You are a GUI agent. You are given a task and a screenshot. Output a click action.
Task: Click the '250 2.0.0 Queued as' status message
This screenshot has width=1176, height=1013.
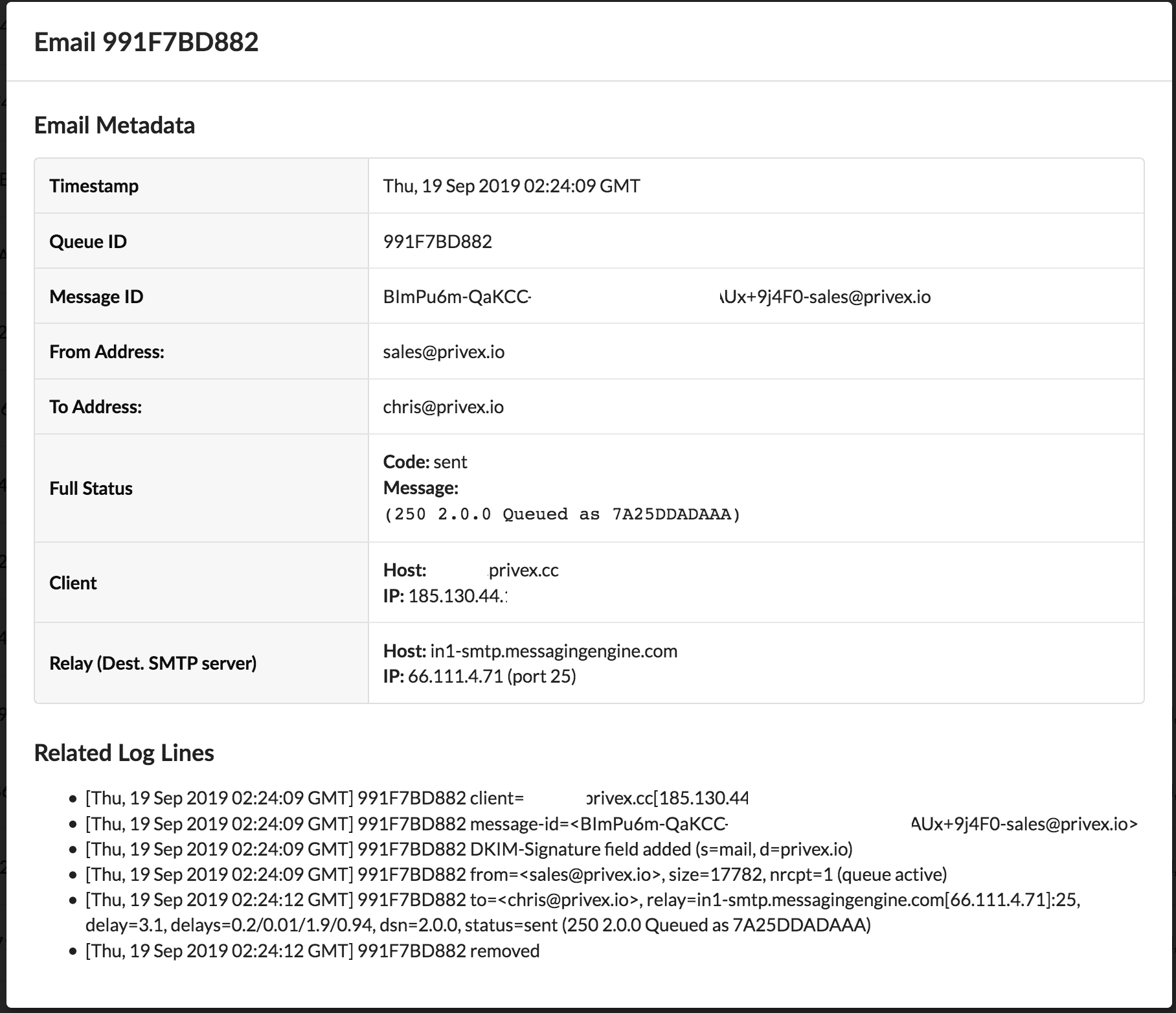tap(562, 514)
